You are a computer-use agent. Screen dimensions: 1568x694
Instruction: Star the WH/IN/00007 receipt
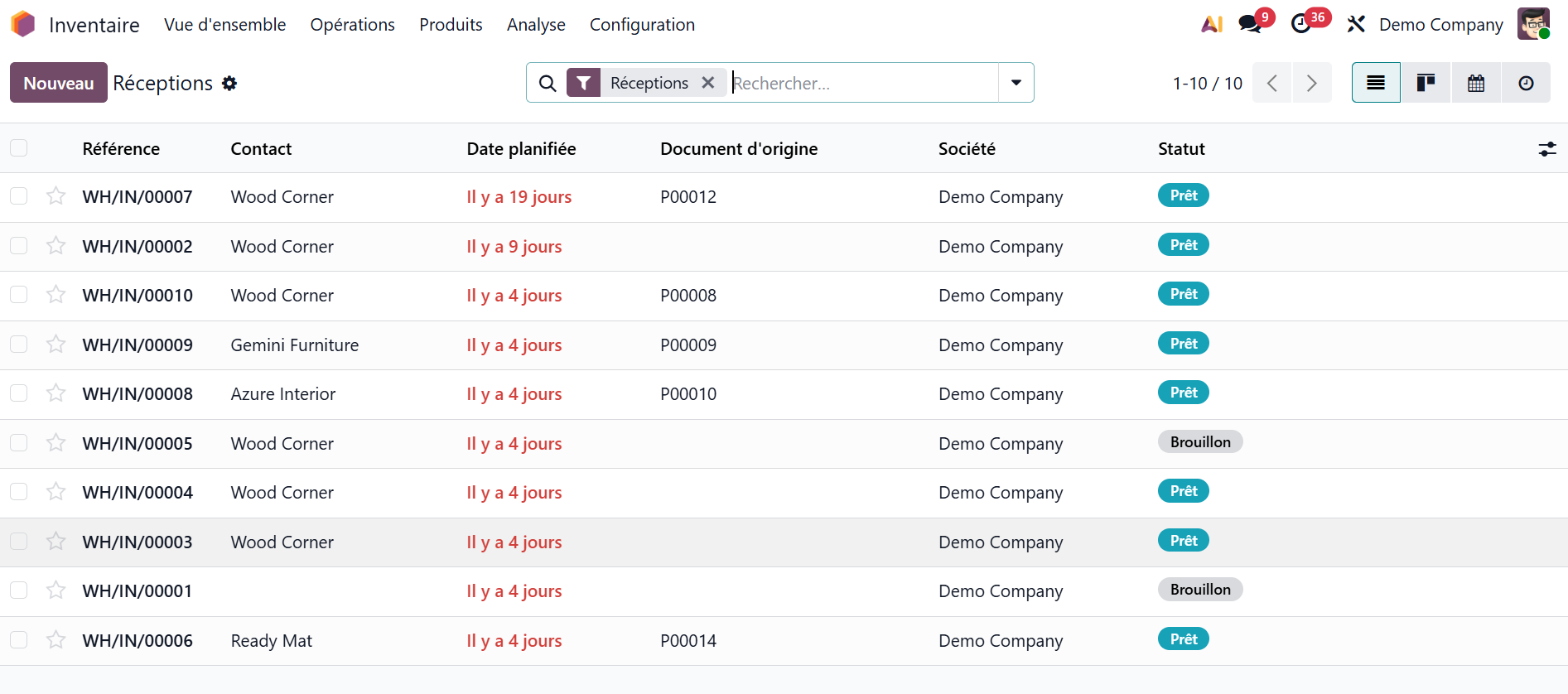click(55, 196)
